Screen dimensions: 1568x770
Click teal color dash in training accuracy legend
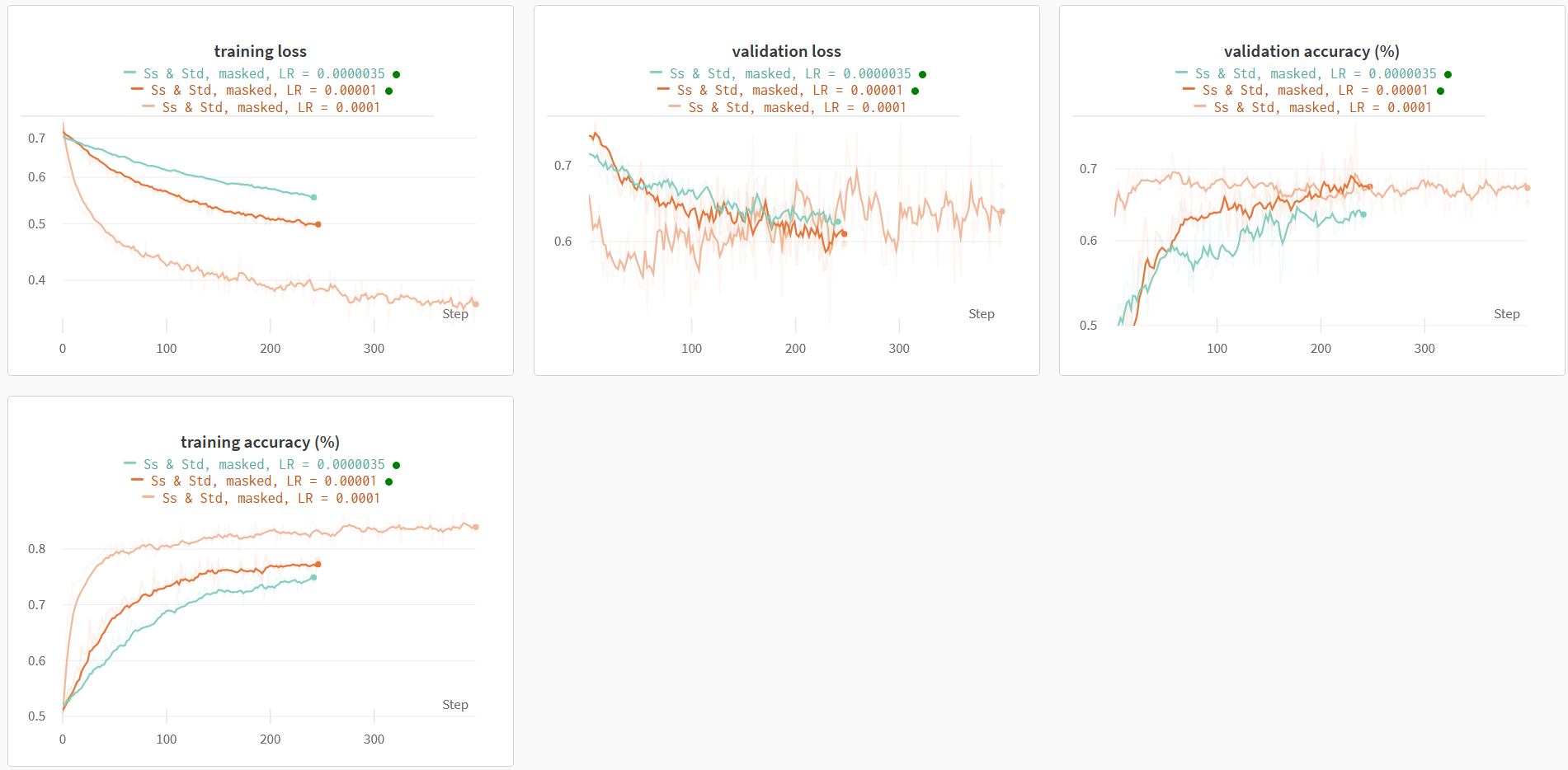130,463
